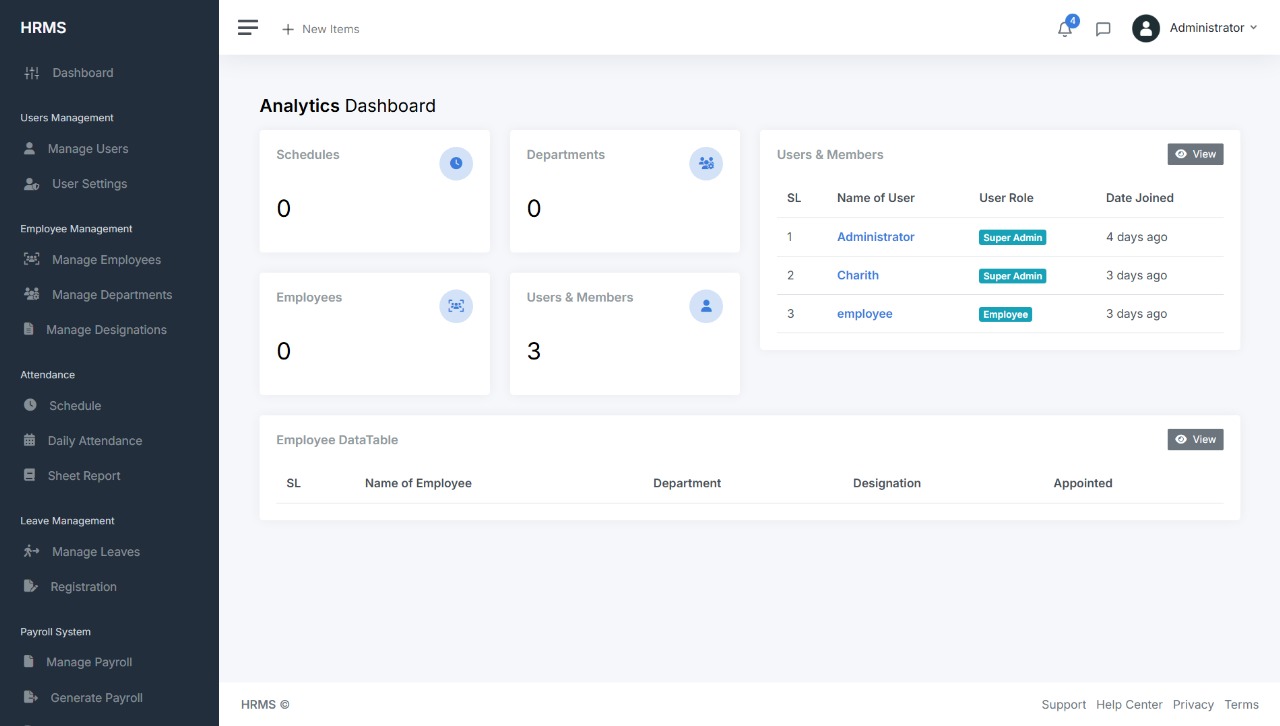Open Manage Departments in sidebar
1280x726 pixels.
tap(111, 295)
